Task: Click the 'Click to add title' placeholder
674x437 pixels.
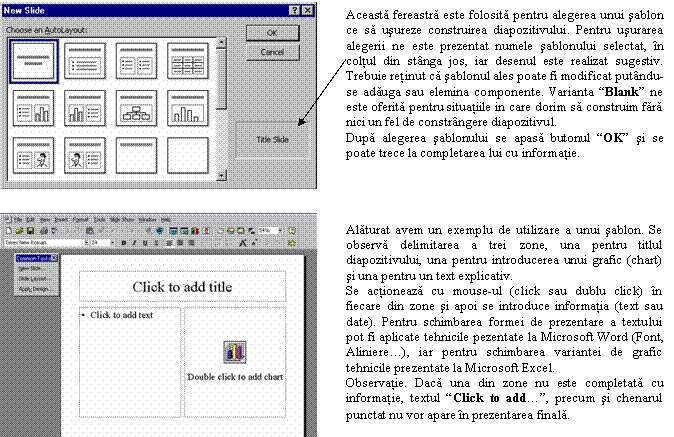Action: coord(183,286)
